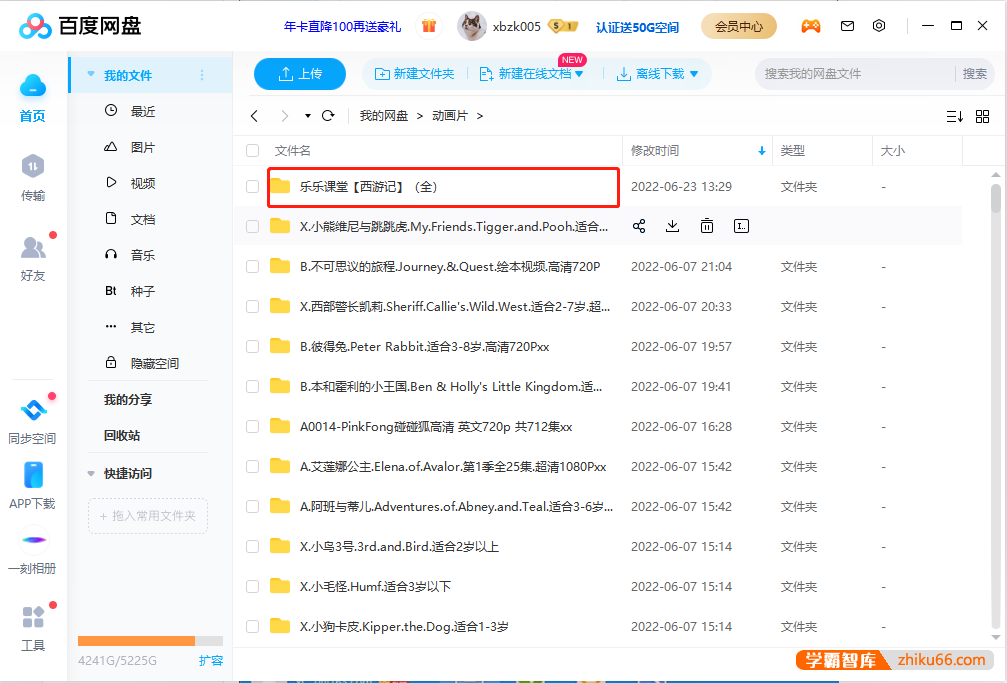This screenshot has width=1007, height=683.
Task: Click the download icon on hovered row
Action: (x=672, y=226)
